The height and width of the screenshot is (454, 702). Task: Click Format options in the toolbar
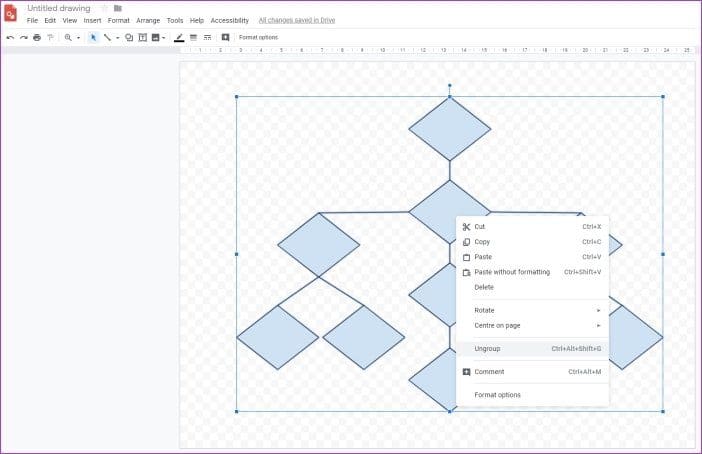(258, 38)
